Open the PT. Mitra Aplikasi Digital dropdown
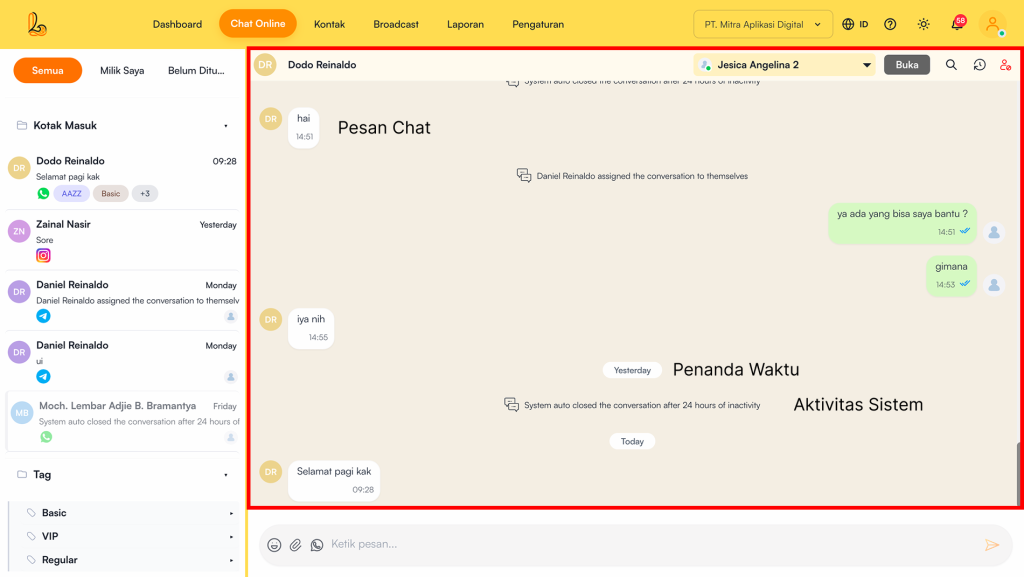 763,24
